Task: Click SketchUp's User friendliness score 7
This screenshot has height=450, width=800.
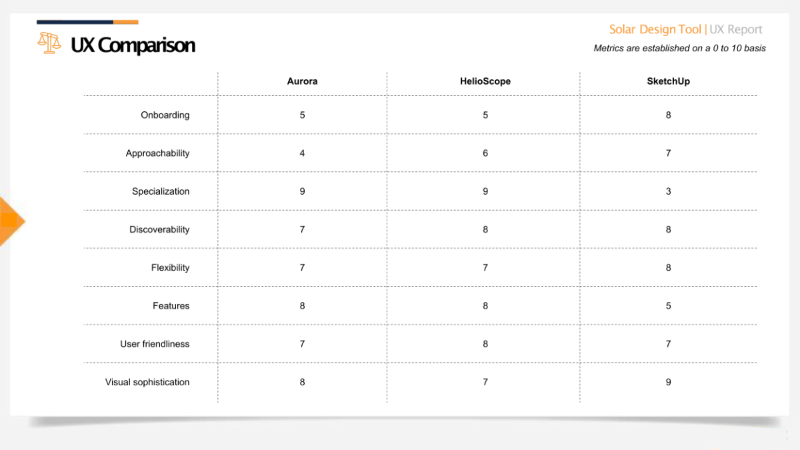Action: click(668, 344)
